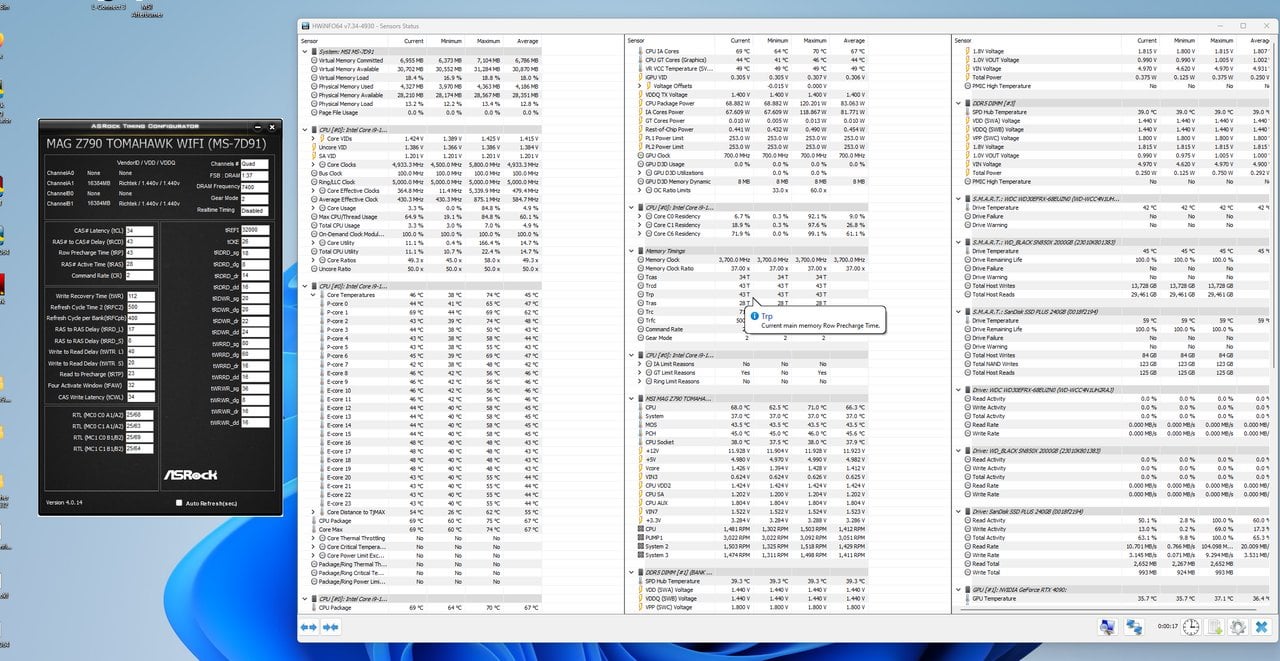Start logging with the log file icon
This screenshot has height=661, width=1280.
pyautogui.click(x=1215, y=627)
